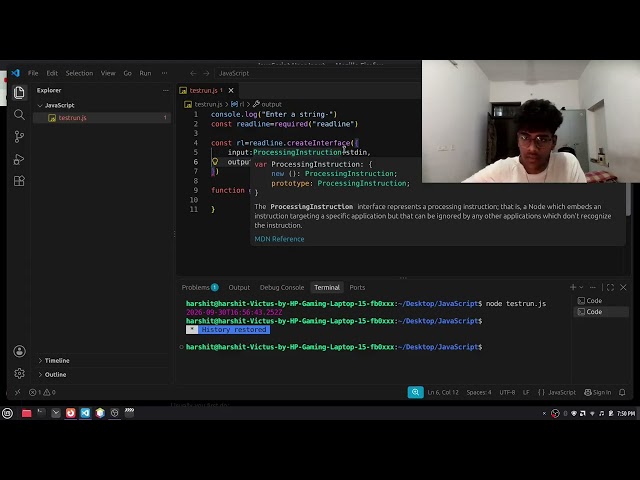Expand the Timeline section
640x480 pixels.
[x=57, y=360]
